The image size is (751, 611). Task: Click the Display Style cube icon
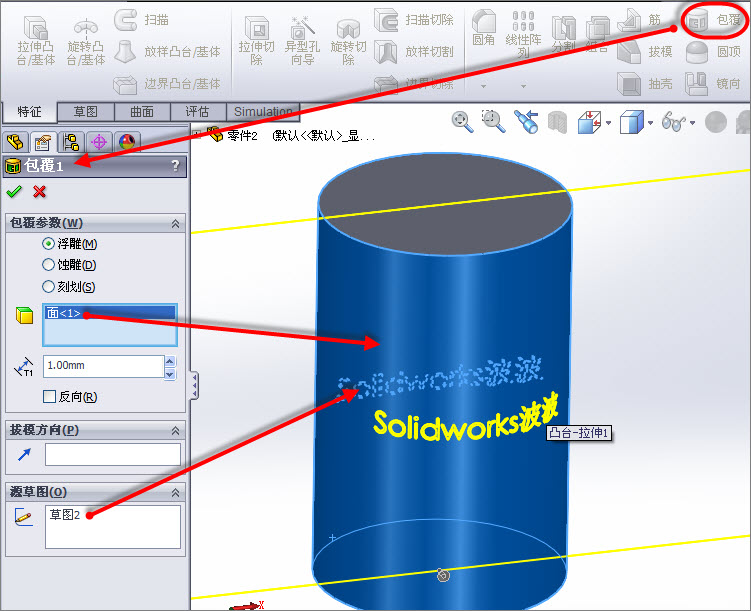tap(632, 123)
